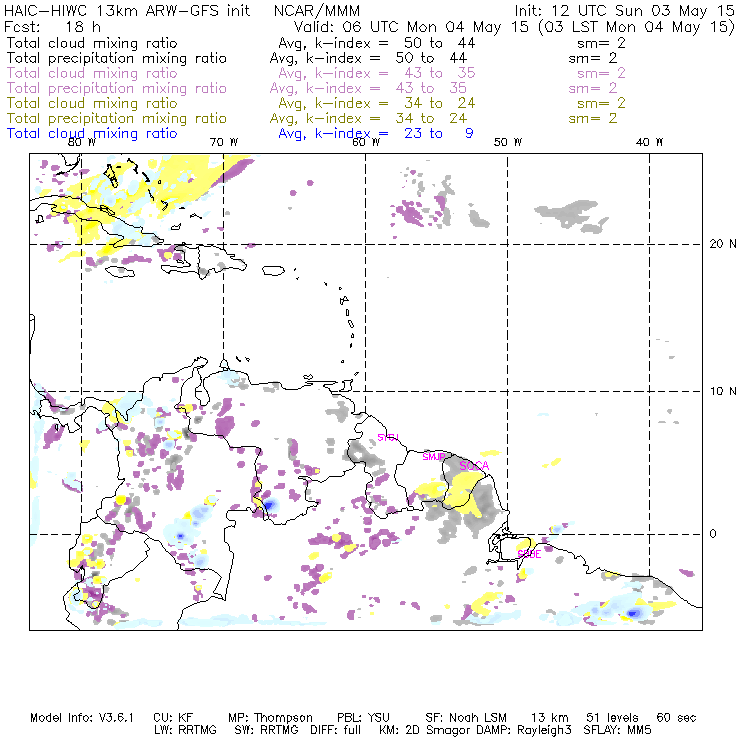Click the '60 W' longitude label
This screenshot has width=740, height=740.
tap(366, 142)
